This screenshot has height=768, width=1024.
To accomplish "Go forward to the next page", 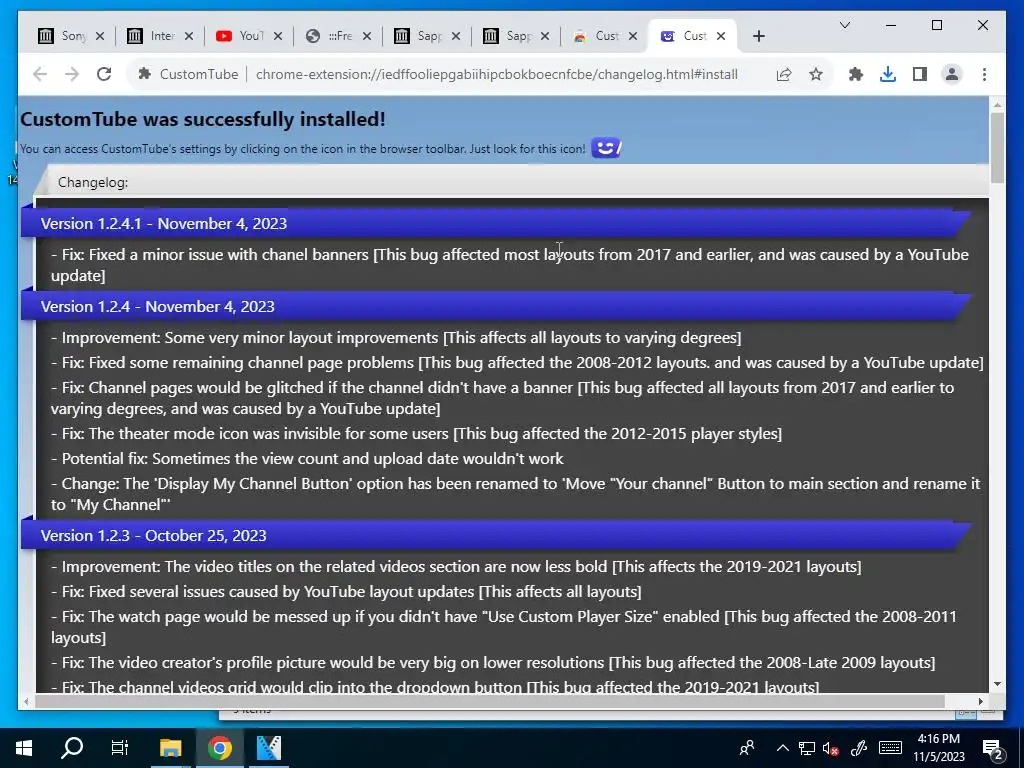I will click(x=72, y=74).
